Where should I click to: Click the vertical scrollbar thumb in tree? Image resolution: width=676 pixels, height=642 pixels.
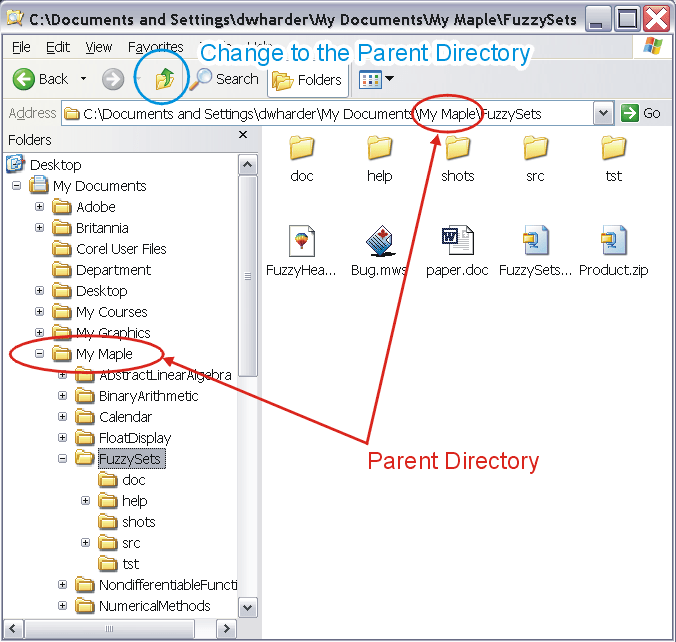click(x=247, y=276)
